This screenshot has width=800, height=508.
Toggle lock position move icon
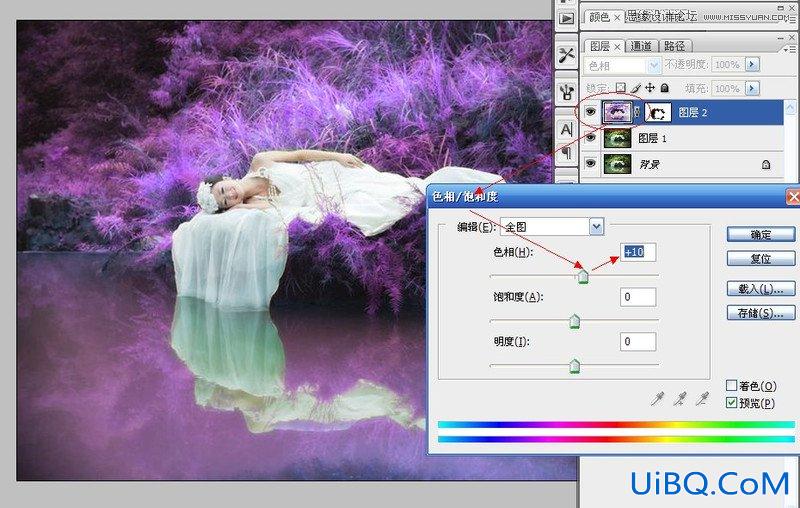(650, 88)
